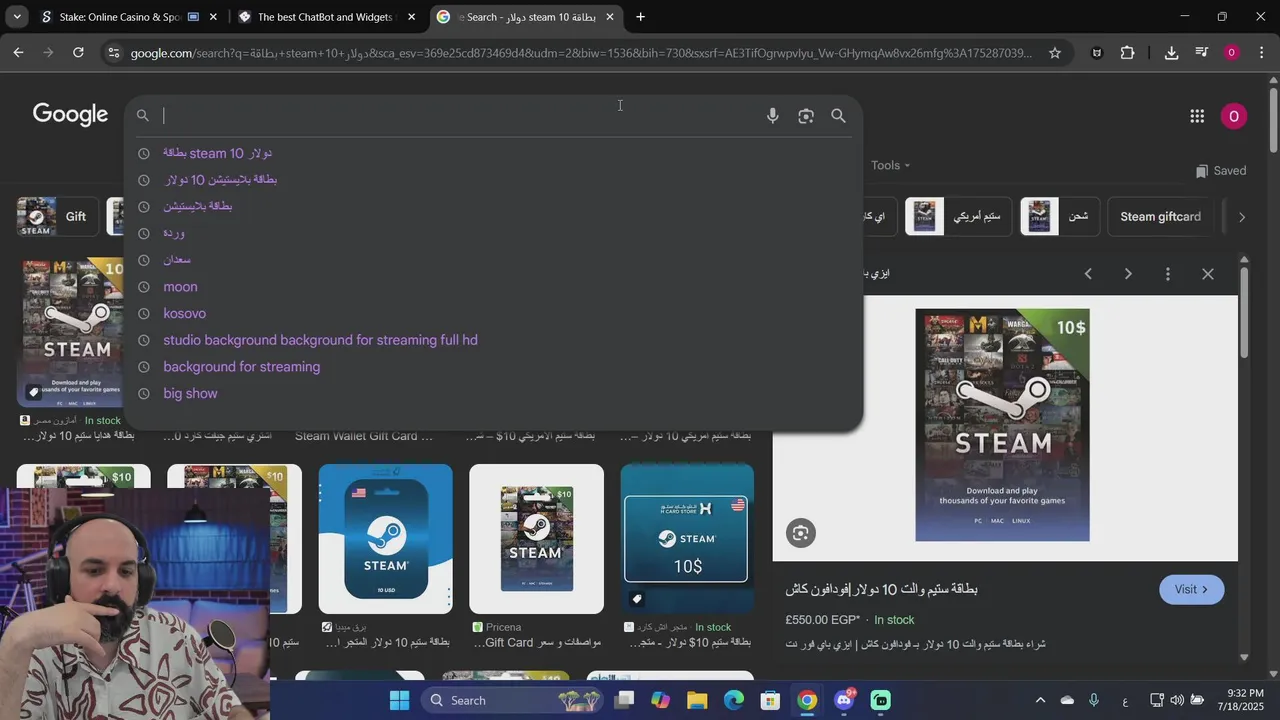Expand the Tools dropdown

890,165
